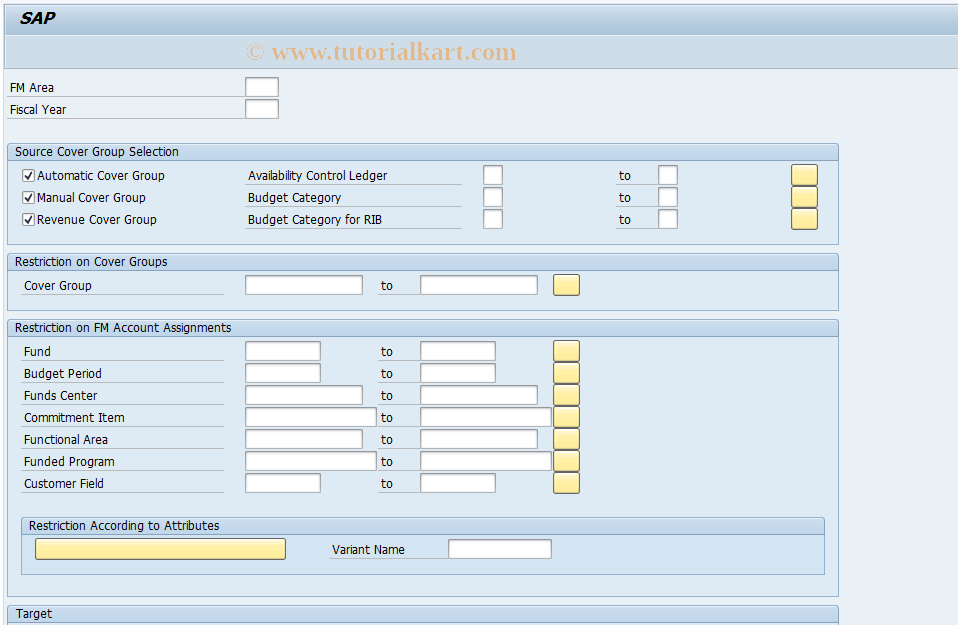Image resolution: width=958 pixels, height=625 pixels.
Task: Open multiple selection for Availability Control Ledger
Action: 804,175
